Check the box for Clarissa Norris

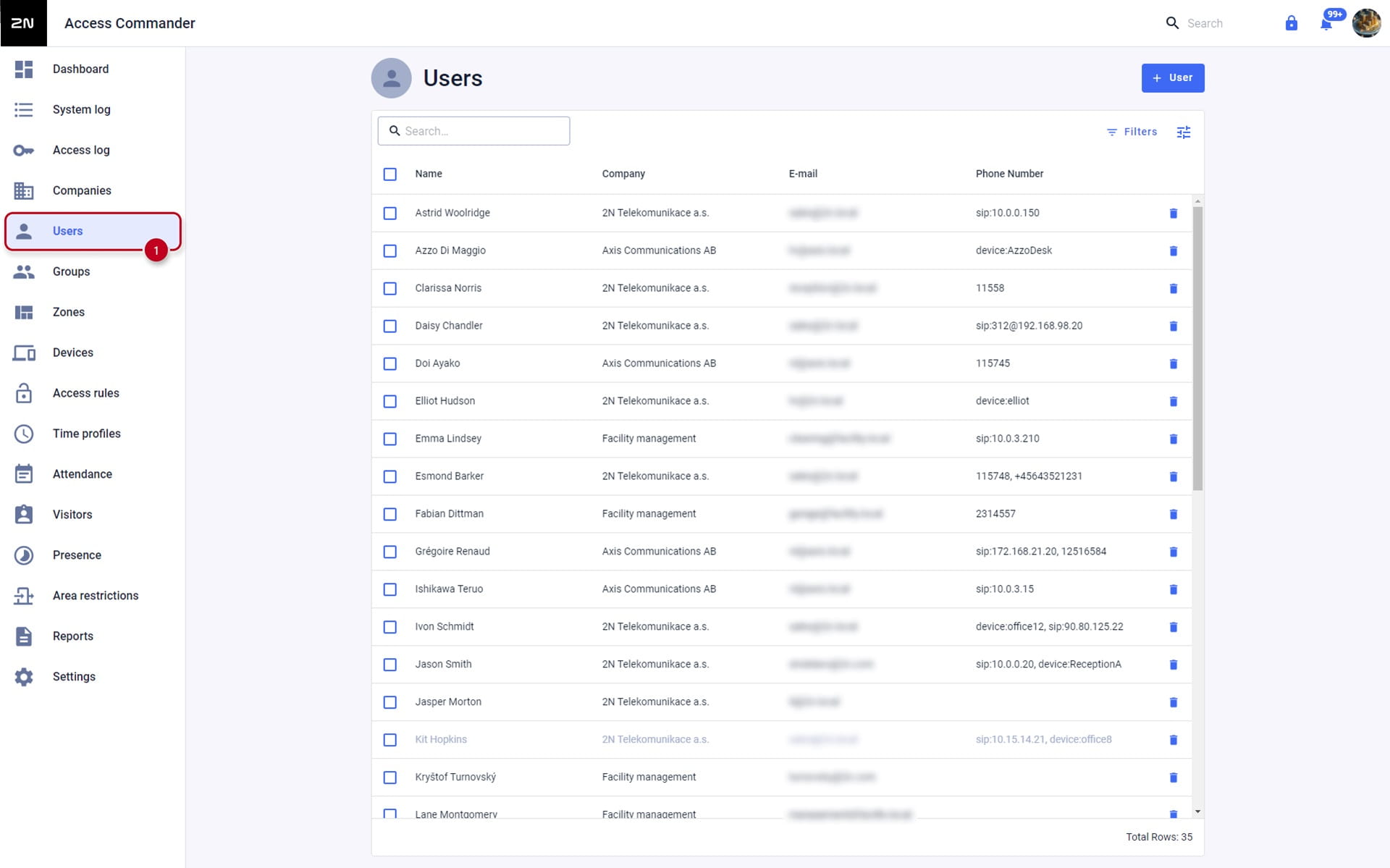tap(390, 288)
